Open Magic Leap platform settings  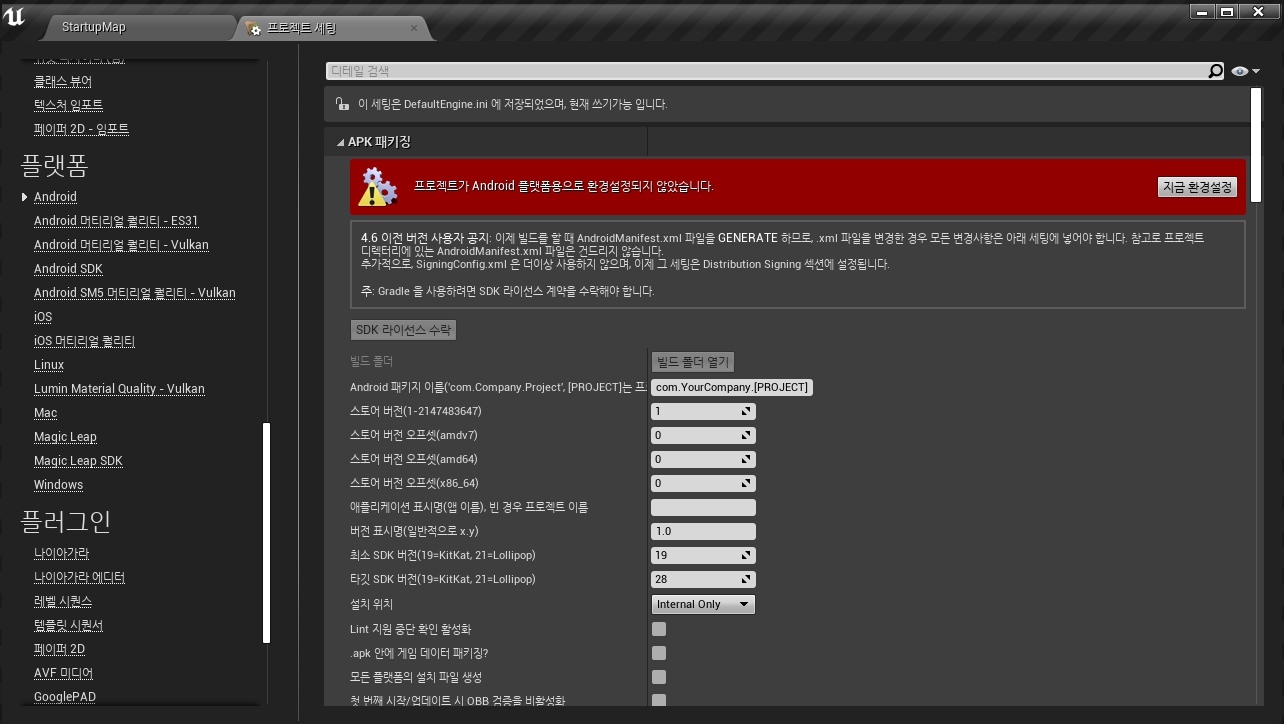point(65,437)
